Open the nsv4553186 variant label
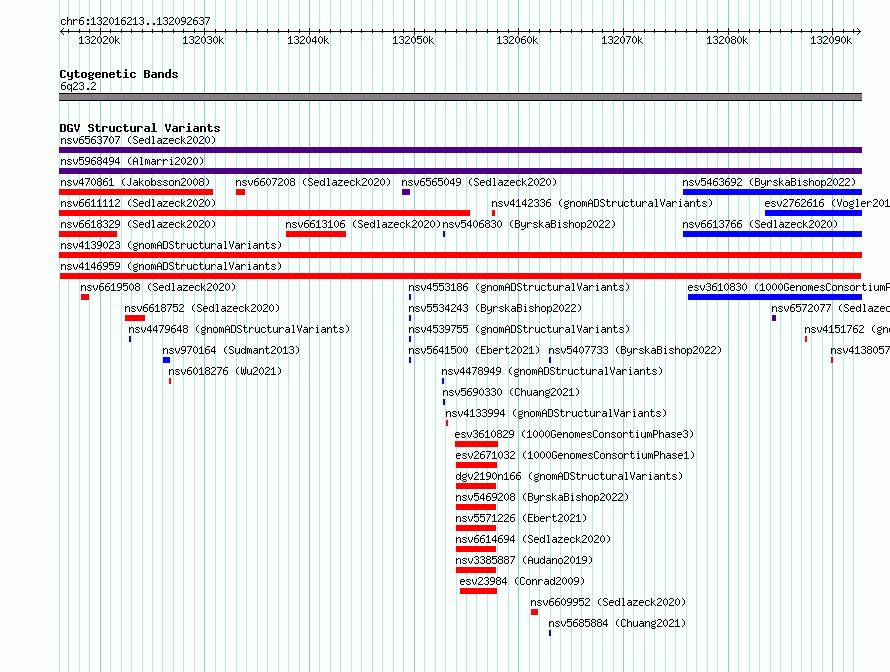890x672 pixels. point(519,287)
